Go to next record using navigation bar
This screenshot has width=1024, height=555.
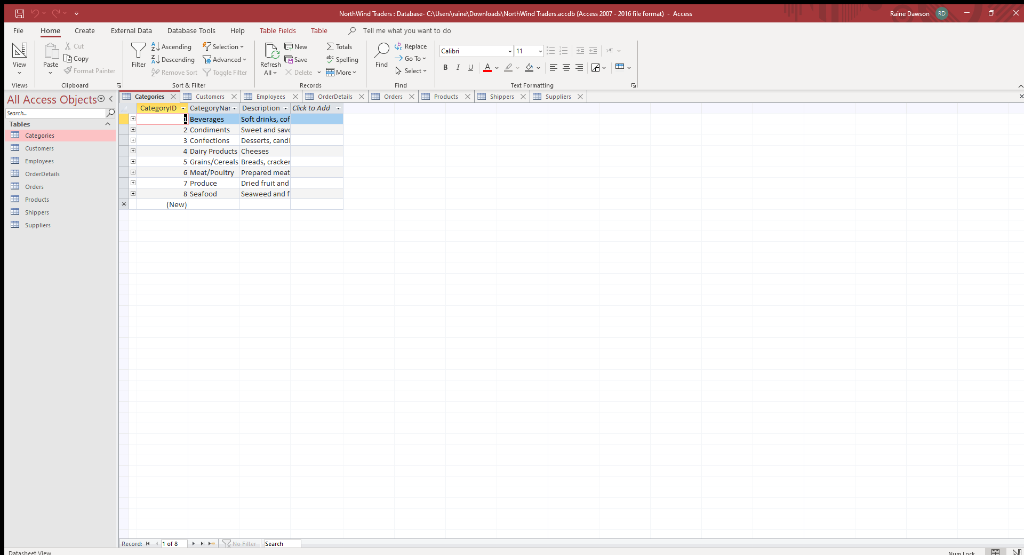[193, 543]
